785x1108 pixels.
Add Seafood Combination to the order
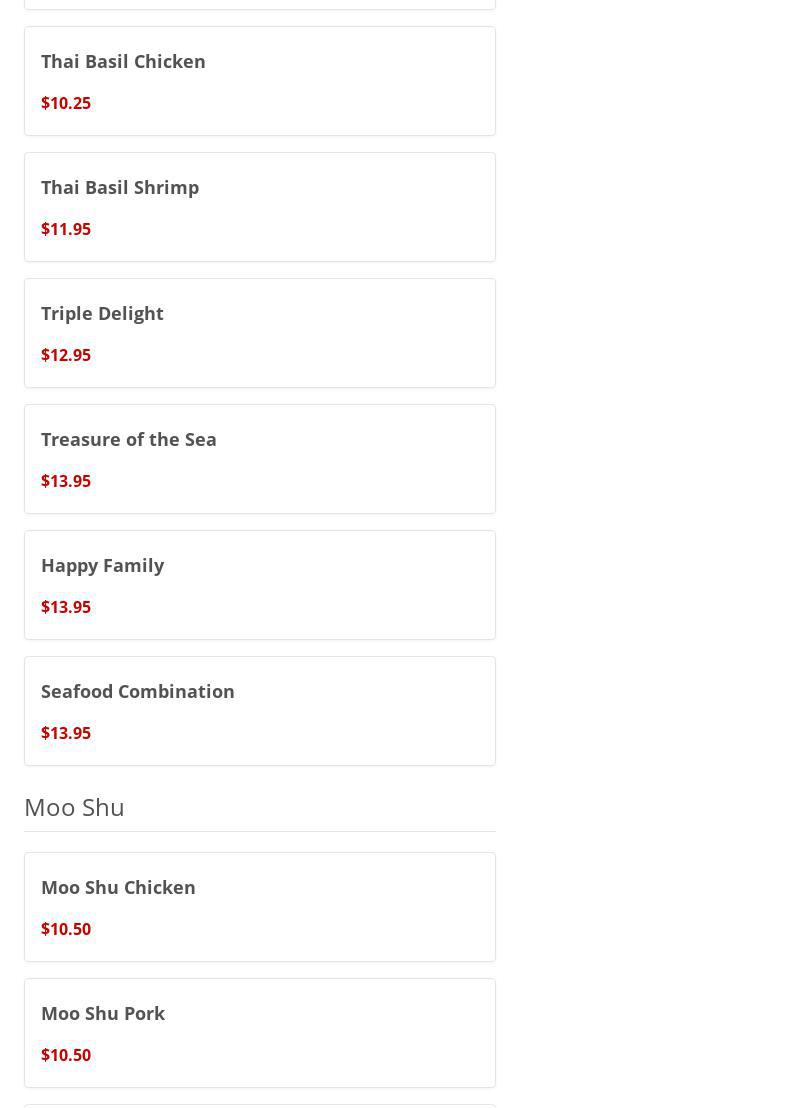(x=138, y=691)
